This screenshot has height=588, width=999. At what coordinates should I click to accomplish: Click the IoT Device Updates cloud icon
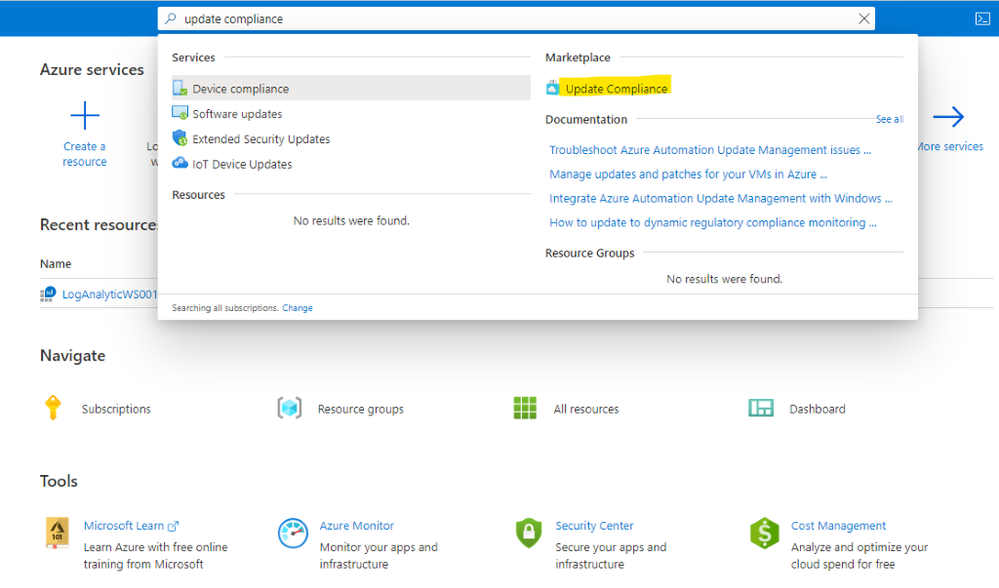[x=180, y=163]
